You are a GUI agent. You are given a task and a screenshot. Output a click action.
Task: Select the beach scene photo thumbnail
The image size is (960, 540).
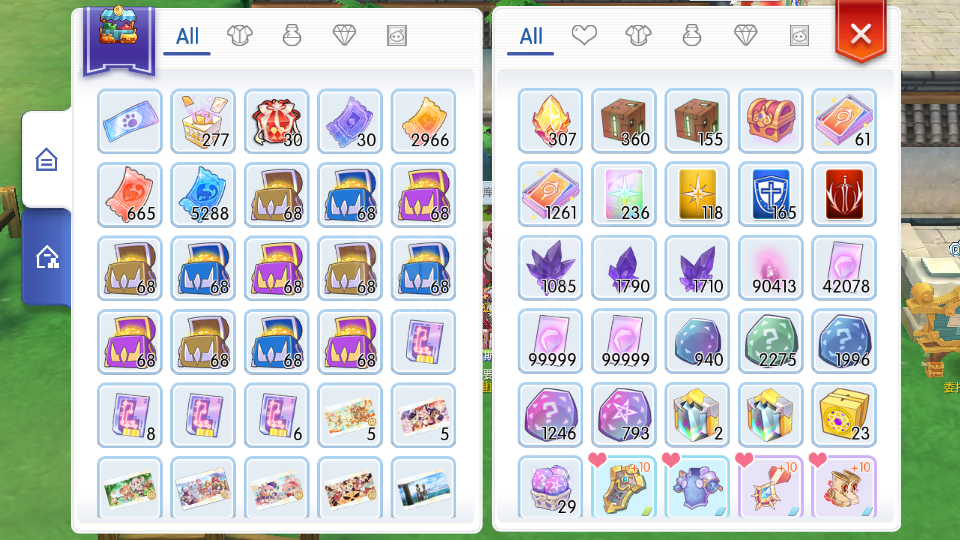click(x=424, y=488)
